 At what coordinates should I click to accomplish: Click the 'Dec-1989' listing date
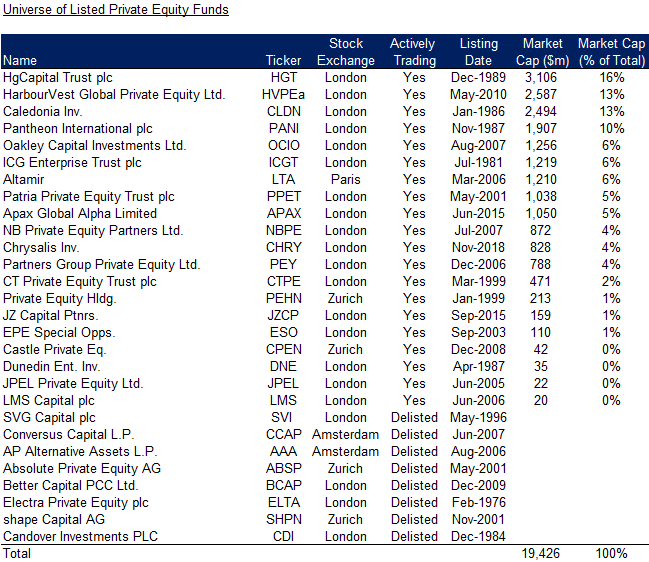click(478, 78)
